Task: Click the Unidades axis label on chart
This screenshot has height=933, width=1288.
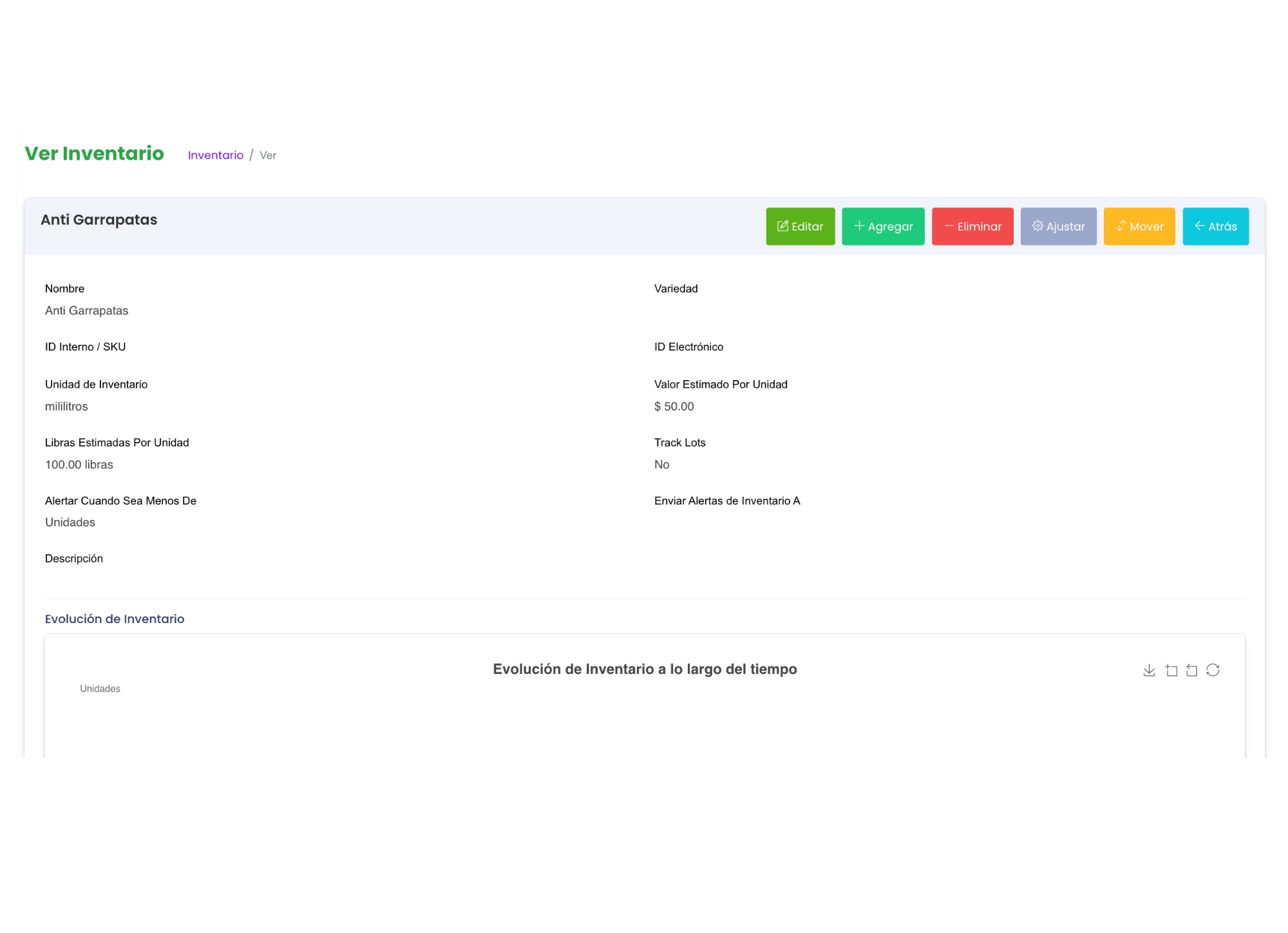Action: coord(100,689)
